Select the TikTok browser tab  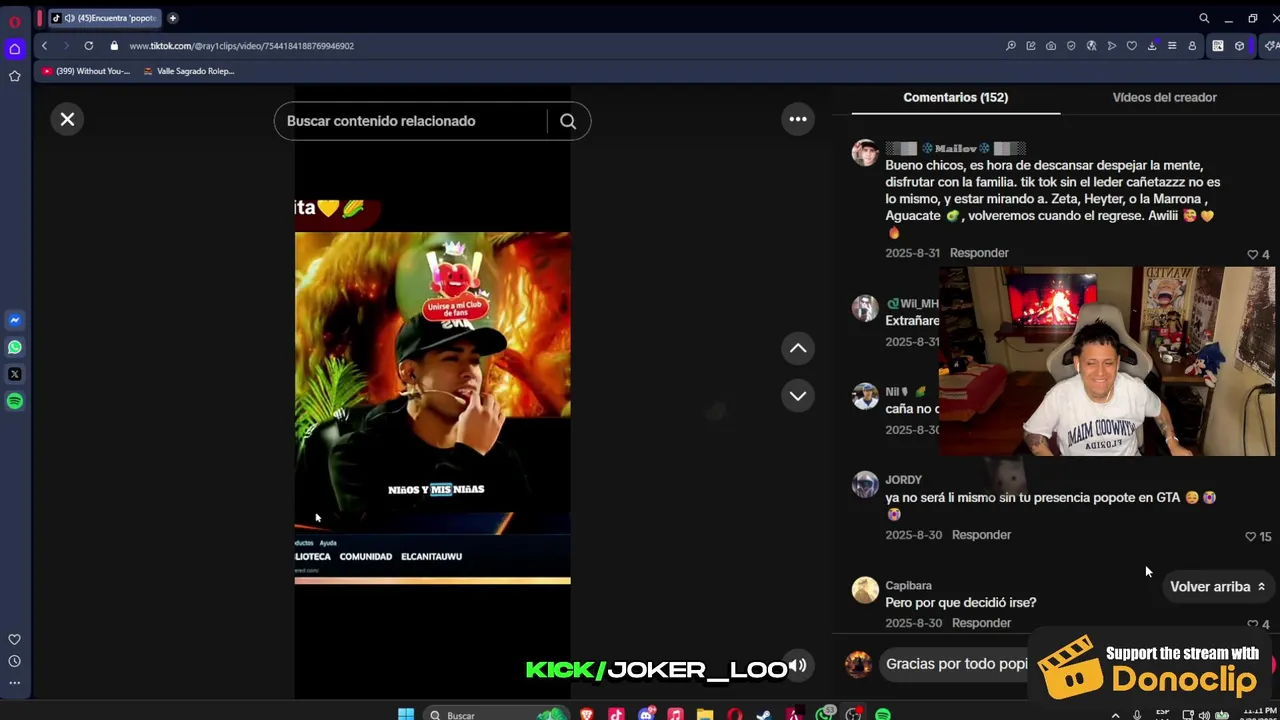coord(103,18)
